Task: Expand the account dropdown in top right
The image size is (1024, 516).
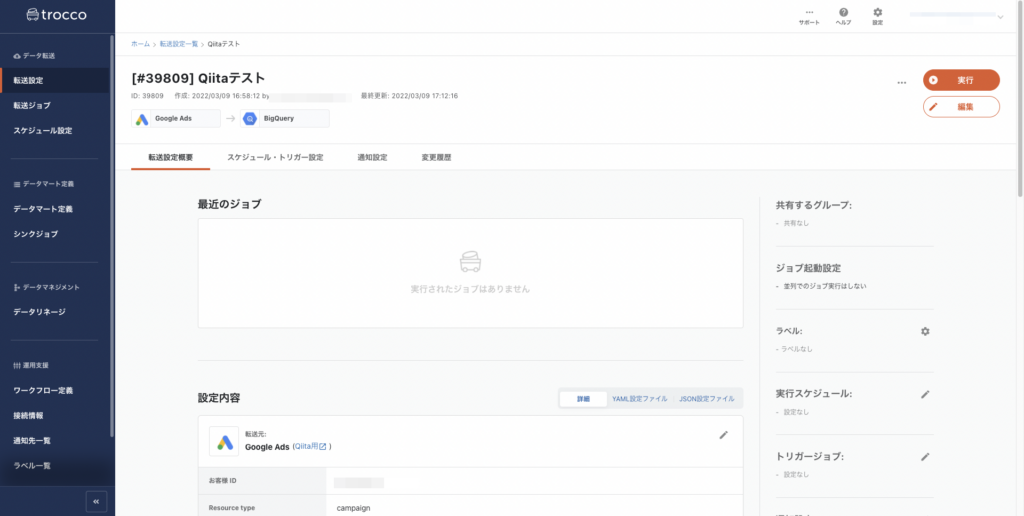Action: coord(1000,16)
